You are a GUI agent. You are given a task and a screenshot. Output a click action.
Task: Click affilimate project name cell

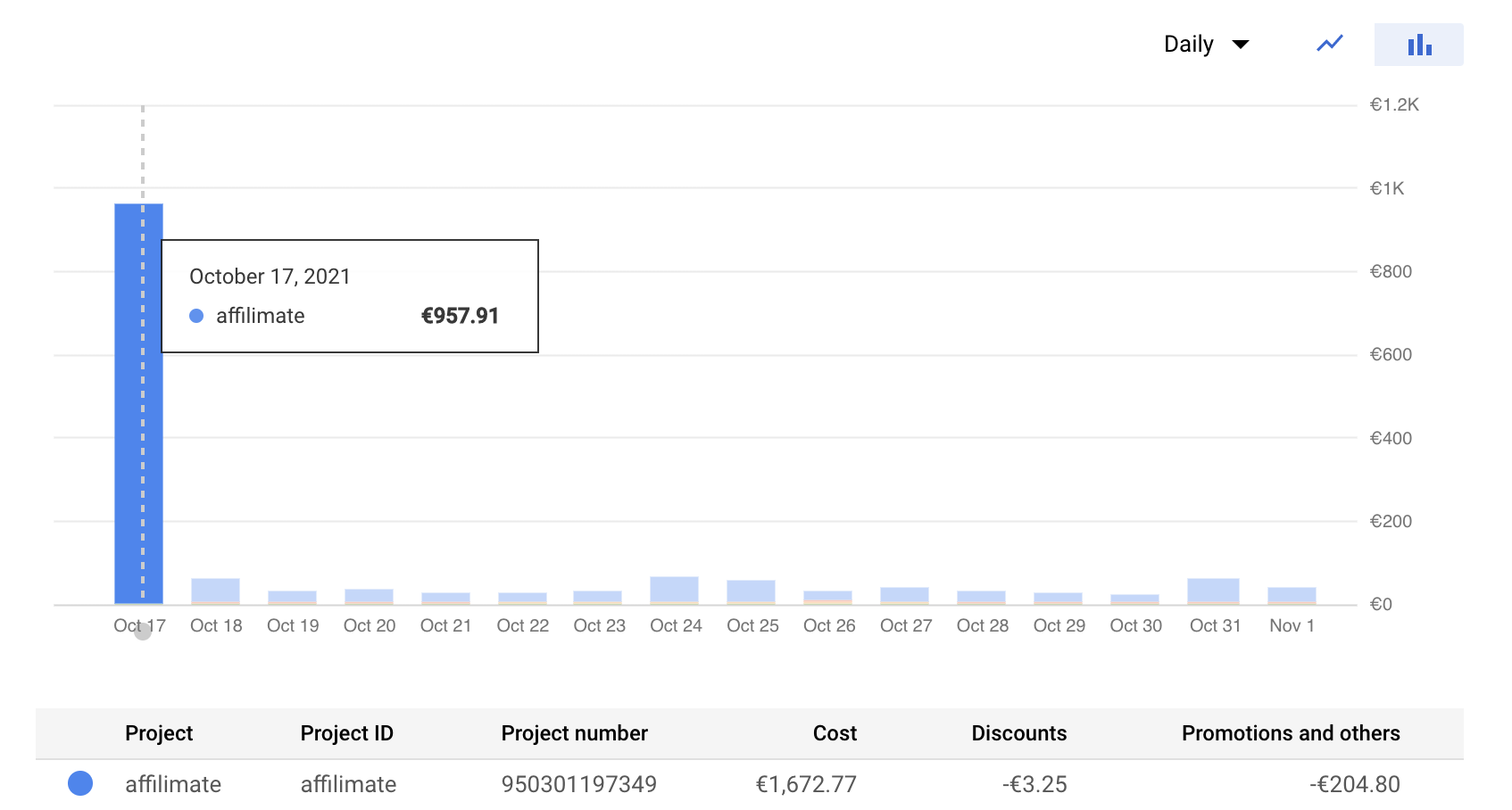coord(173,784)
